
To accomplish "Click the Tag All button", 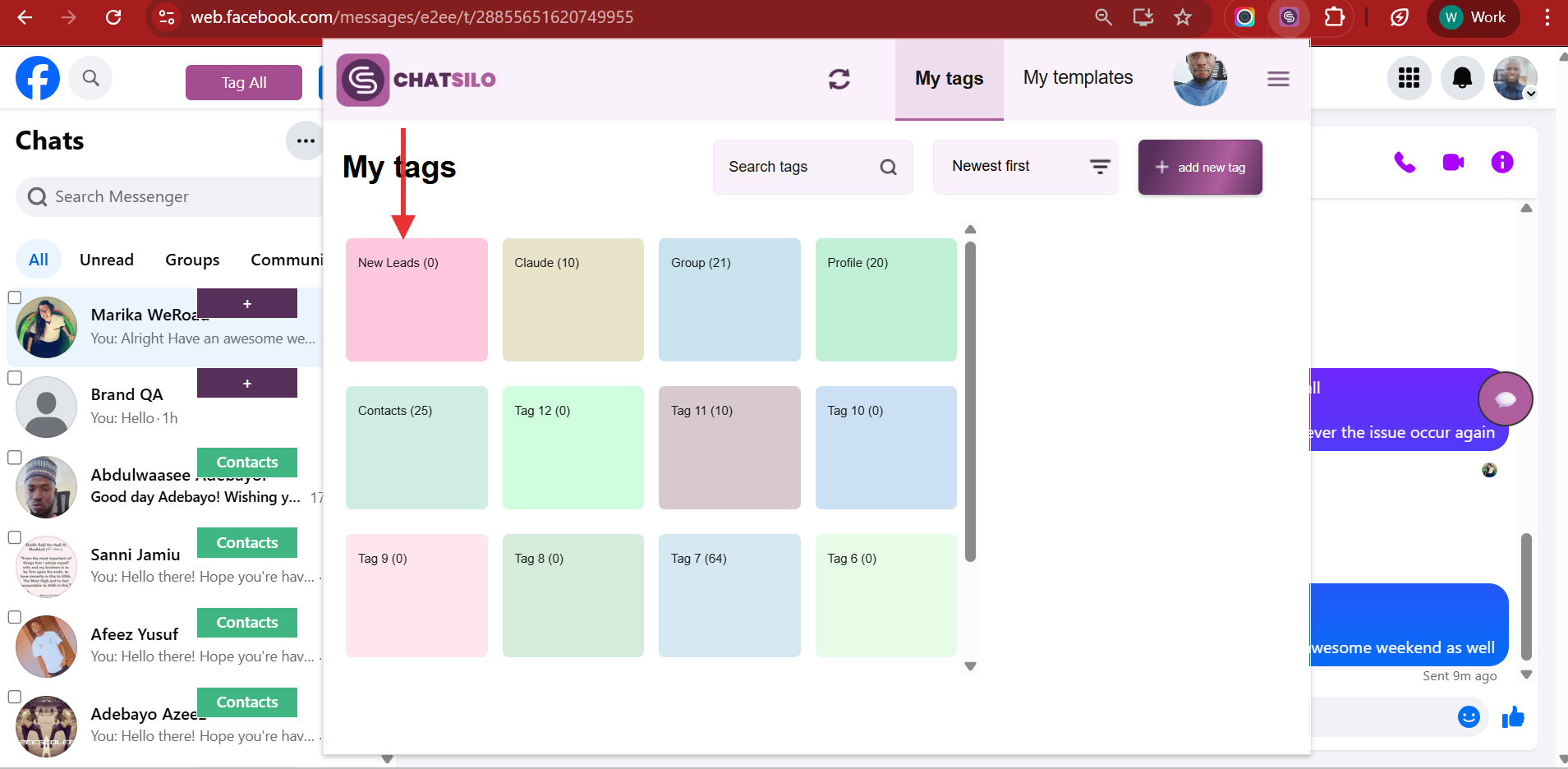I will 244,82.
